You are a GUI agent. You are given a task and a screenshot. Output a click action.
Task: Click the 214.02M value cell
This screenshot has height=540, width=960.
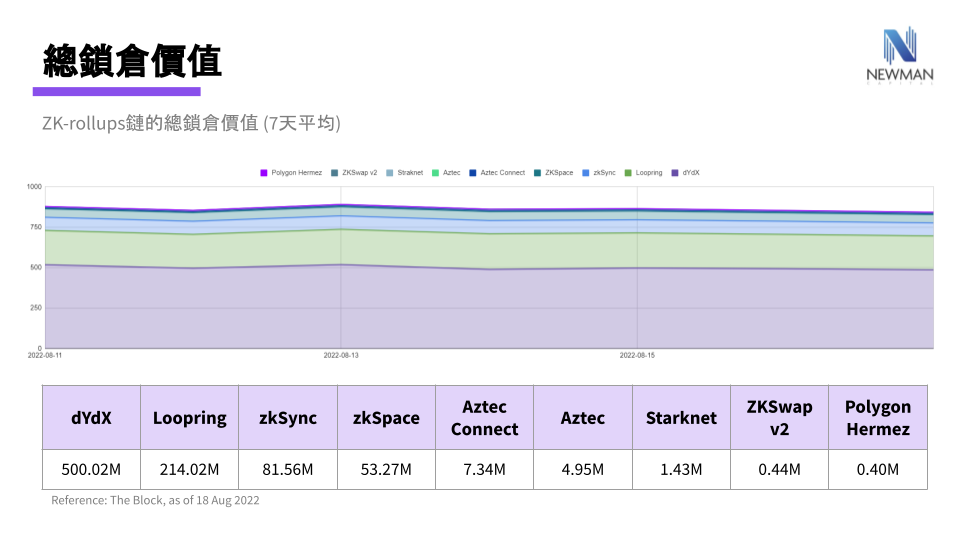tap(189, 470)
